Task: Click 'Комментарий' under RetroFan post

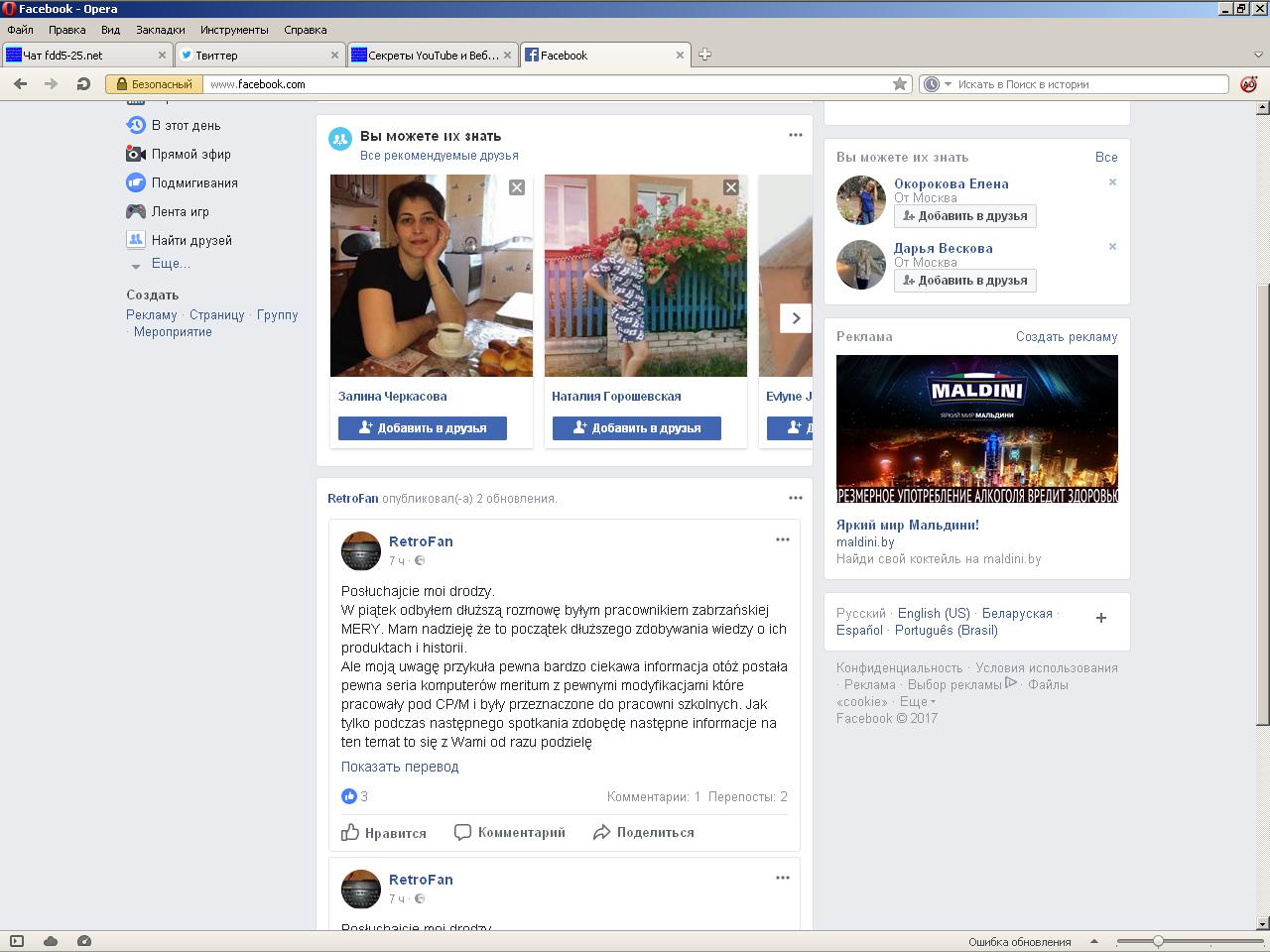Action: [510, 833]
